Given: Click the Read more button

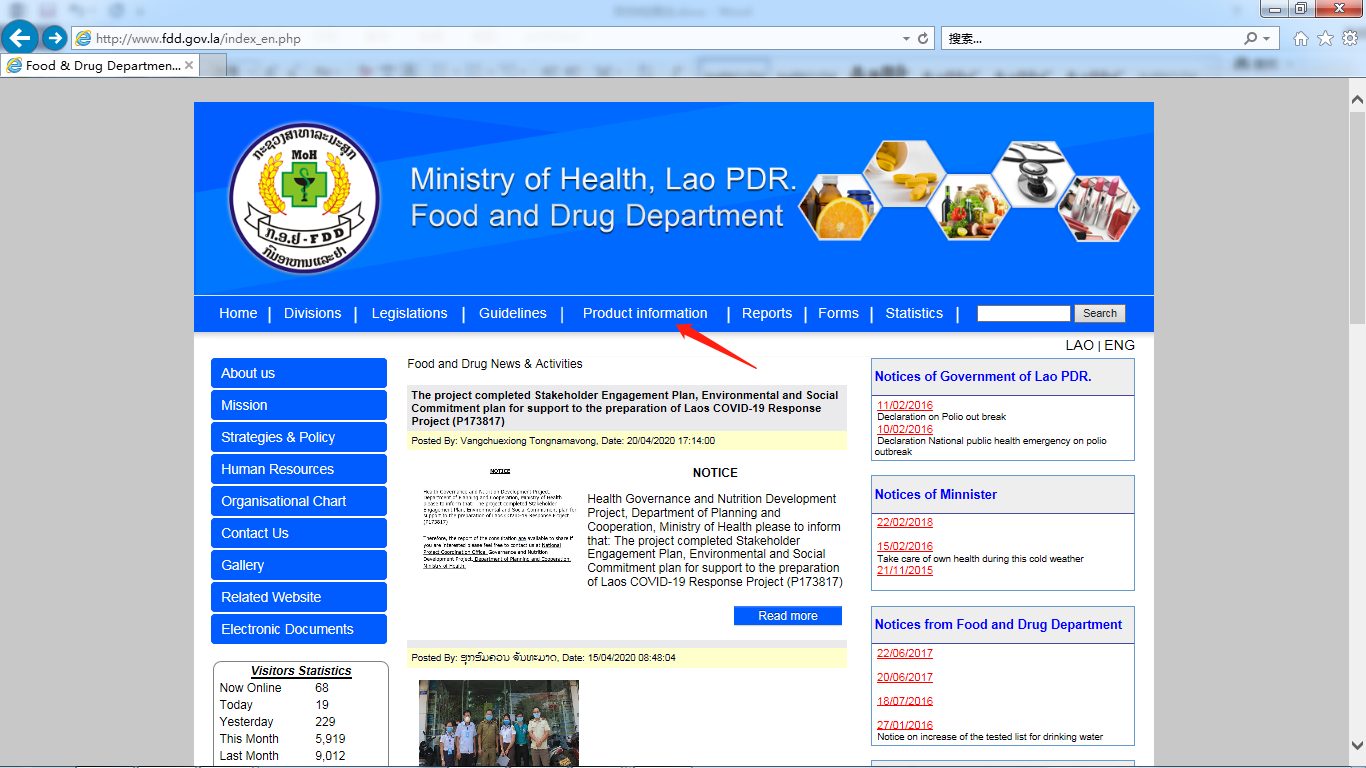Looking at the screenshot, I should (x=787, y=616).
